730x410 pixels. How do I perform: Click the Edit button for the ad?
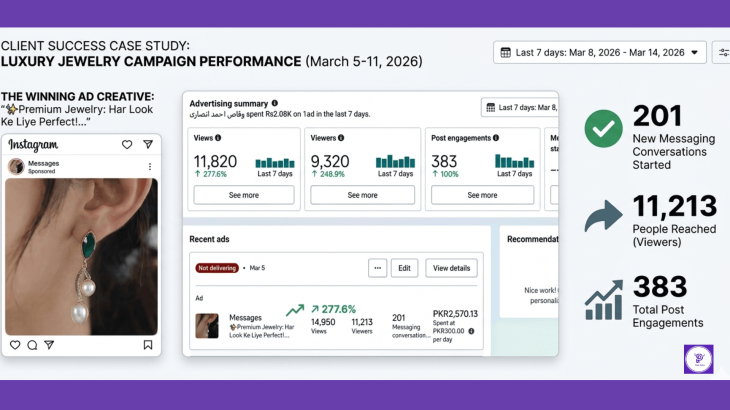(x=404, y=268)
